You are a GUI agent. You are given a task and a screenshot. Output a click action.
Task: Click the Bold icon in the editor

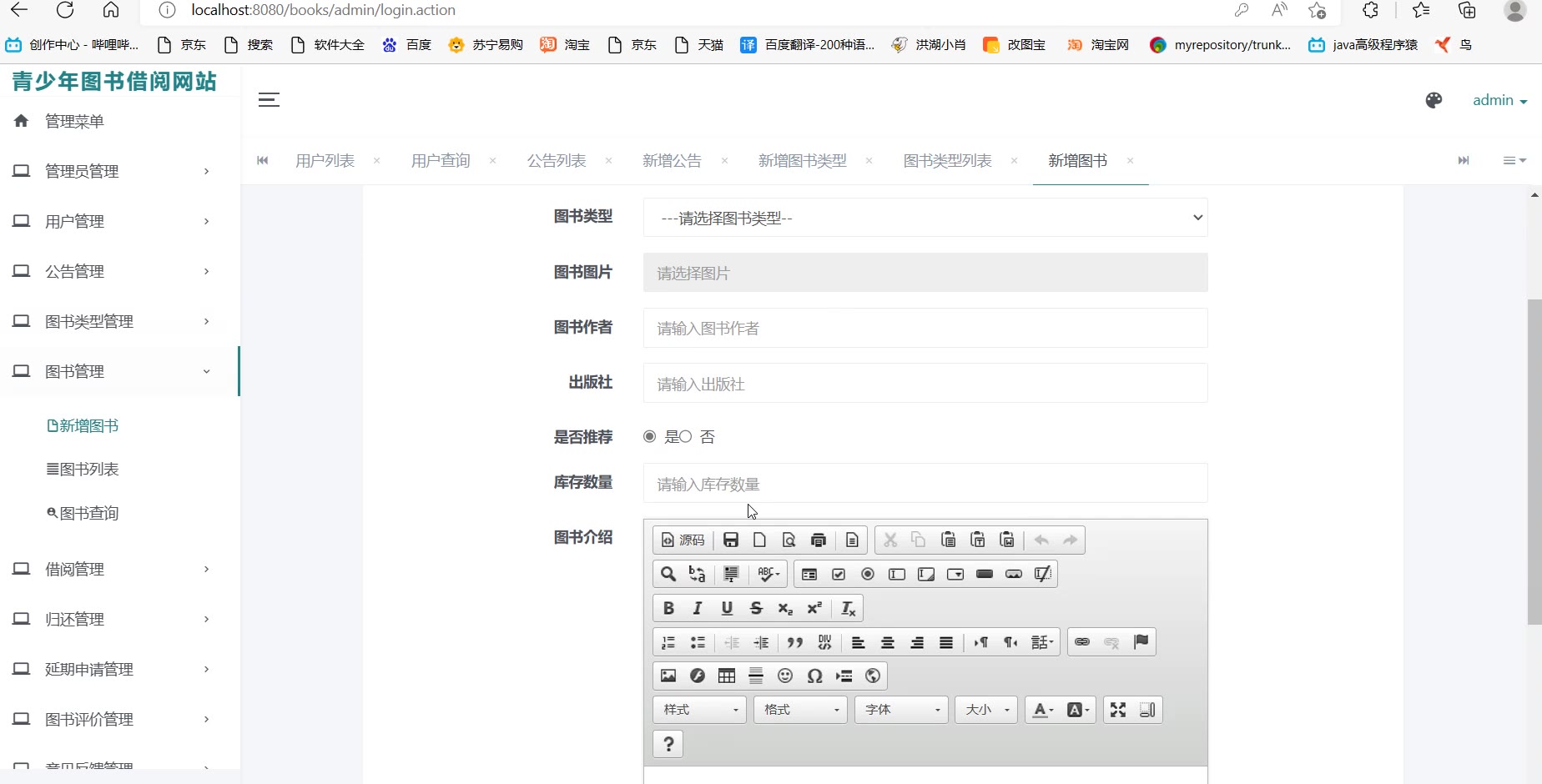(668, 608)
